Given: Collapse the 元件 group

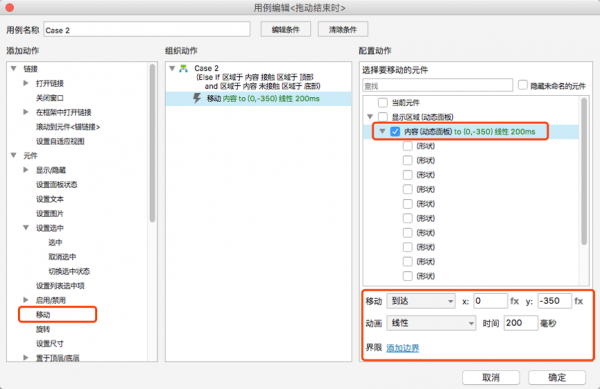Looking at the screenshot, I should 14,155.
